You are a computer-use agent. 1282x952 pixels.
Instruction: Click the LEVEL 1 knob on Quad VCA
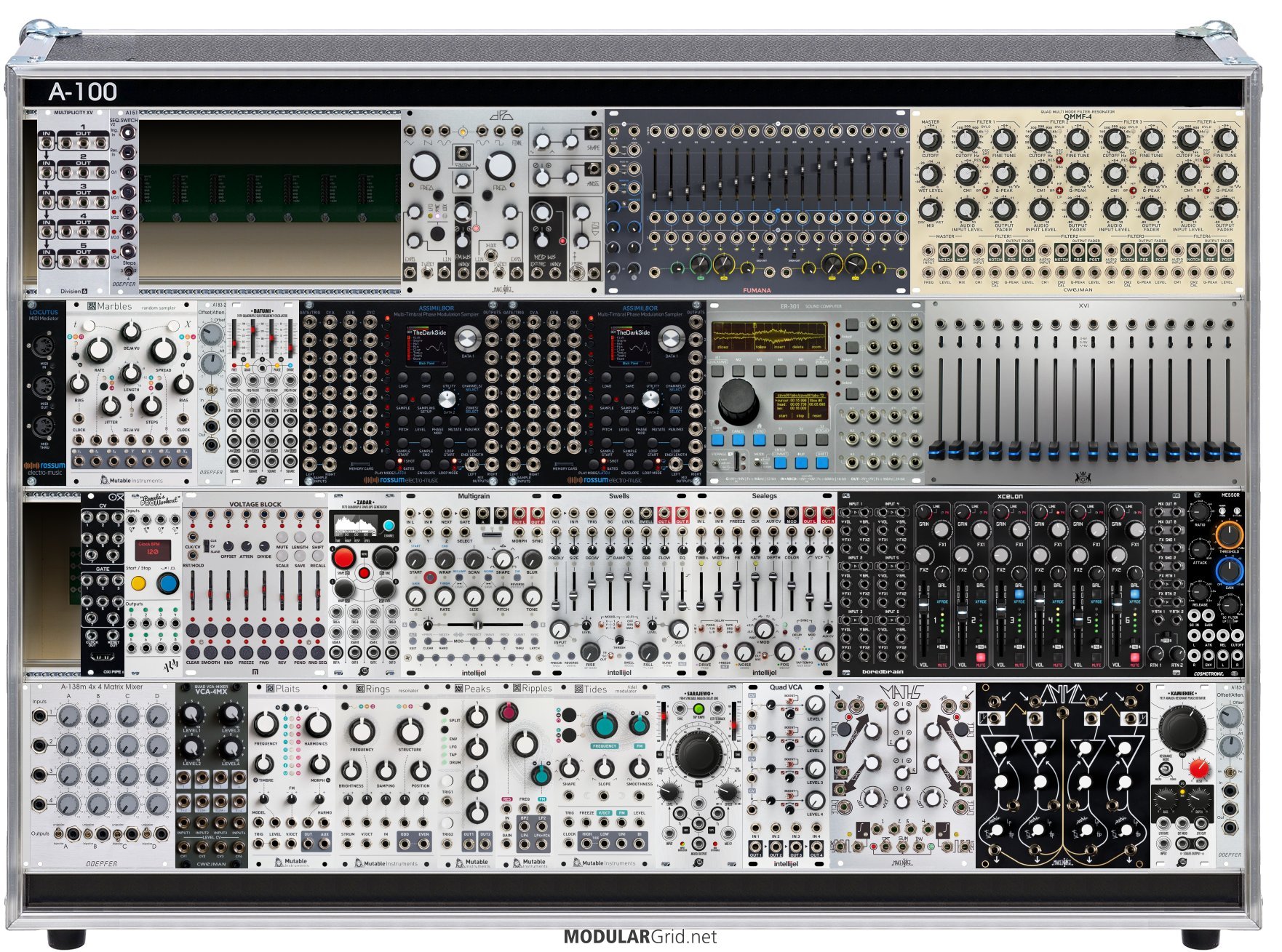[815, 705]
